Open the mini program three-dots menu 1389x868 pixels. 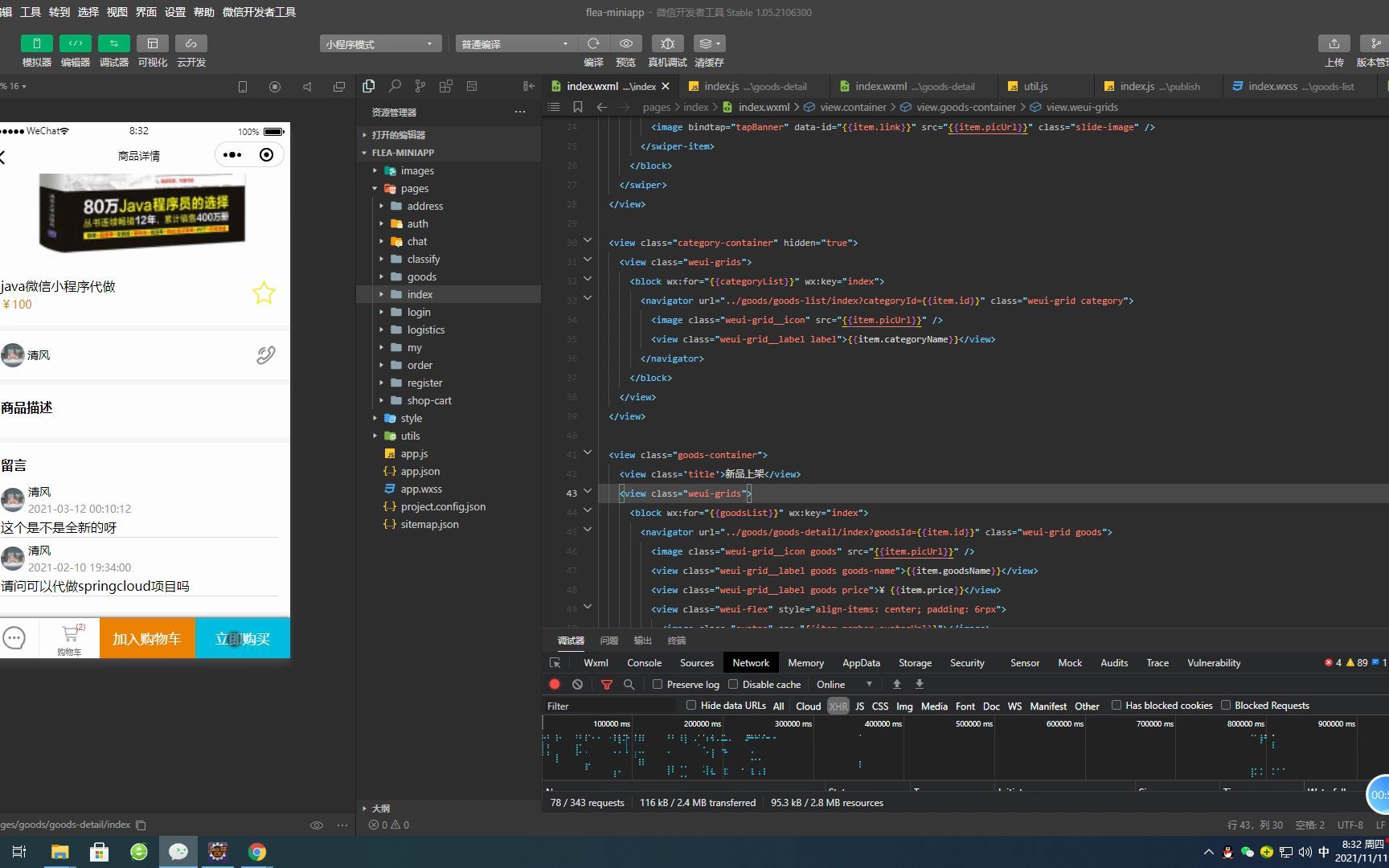[232, 154]
